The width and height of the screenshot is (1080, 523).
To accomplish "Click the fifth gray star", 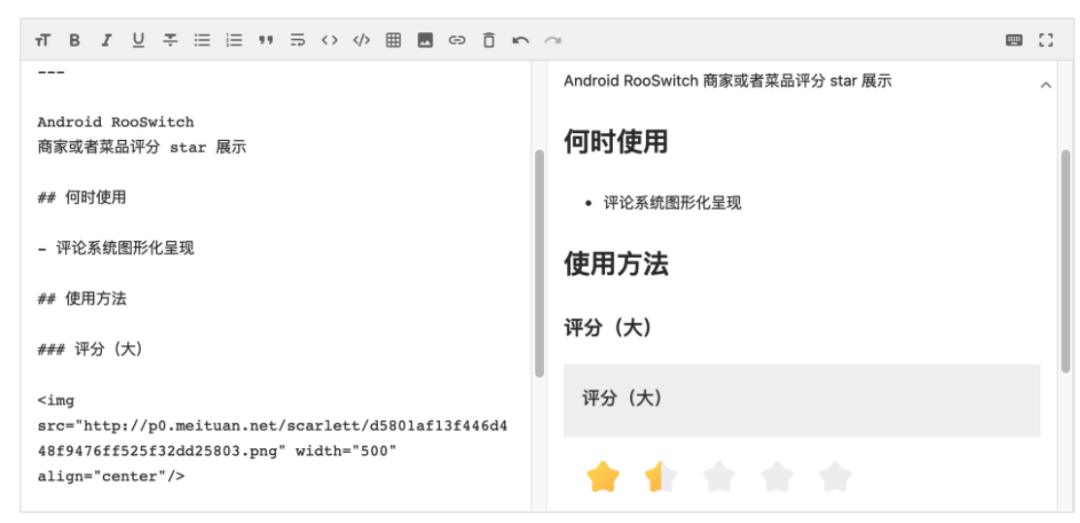I will tap(835, 477).
